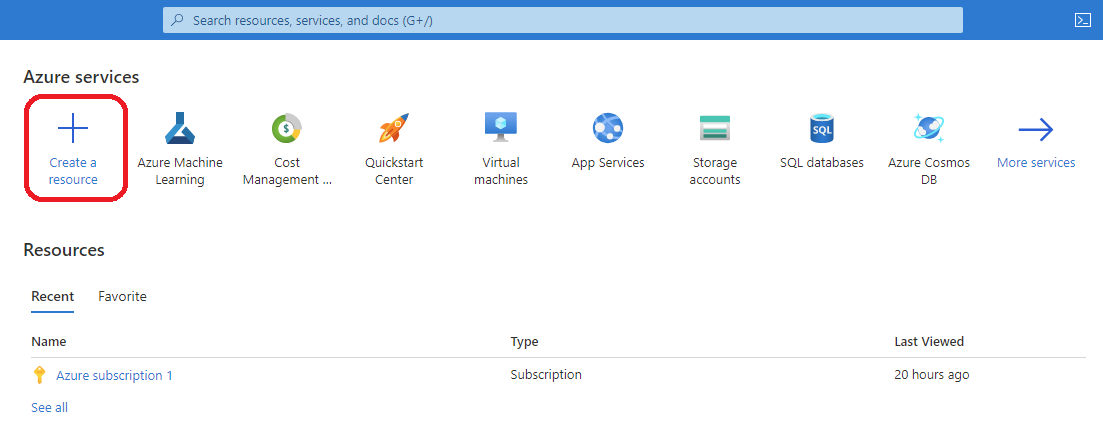Click the subscription key icon
Screen dimensions: 1103x430
coord(39,375)
